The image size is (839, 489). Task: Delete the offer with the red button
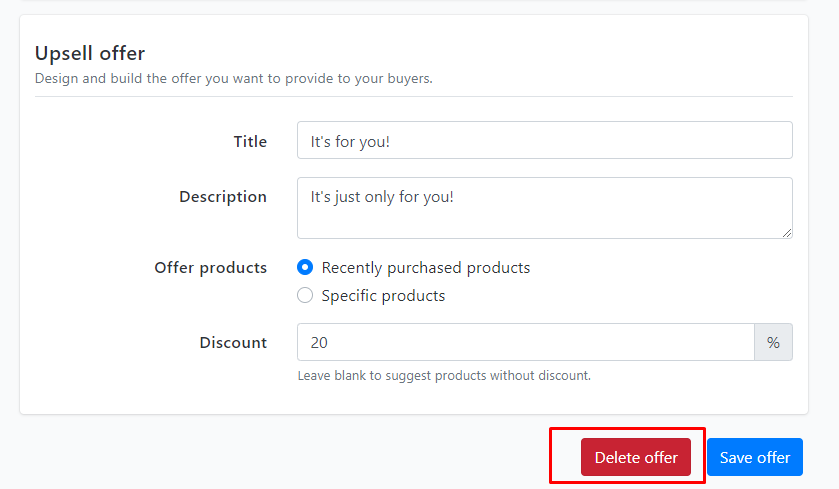tap(636, 457)
